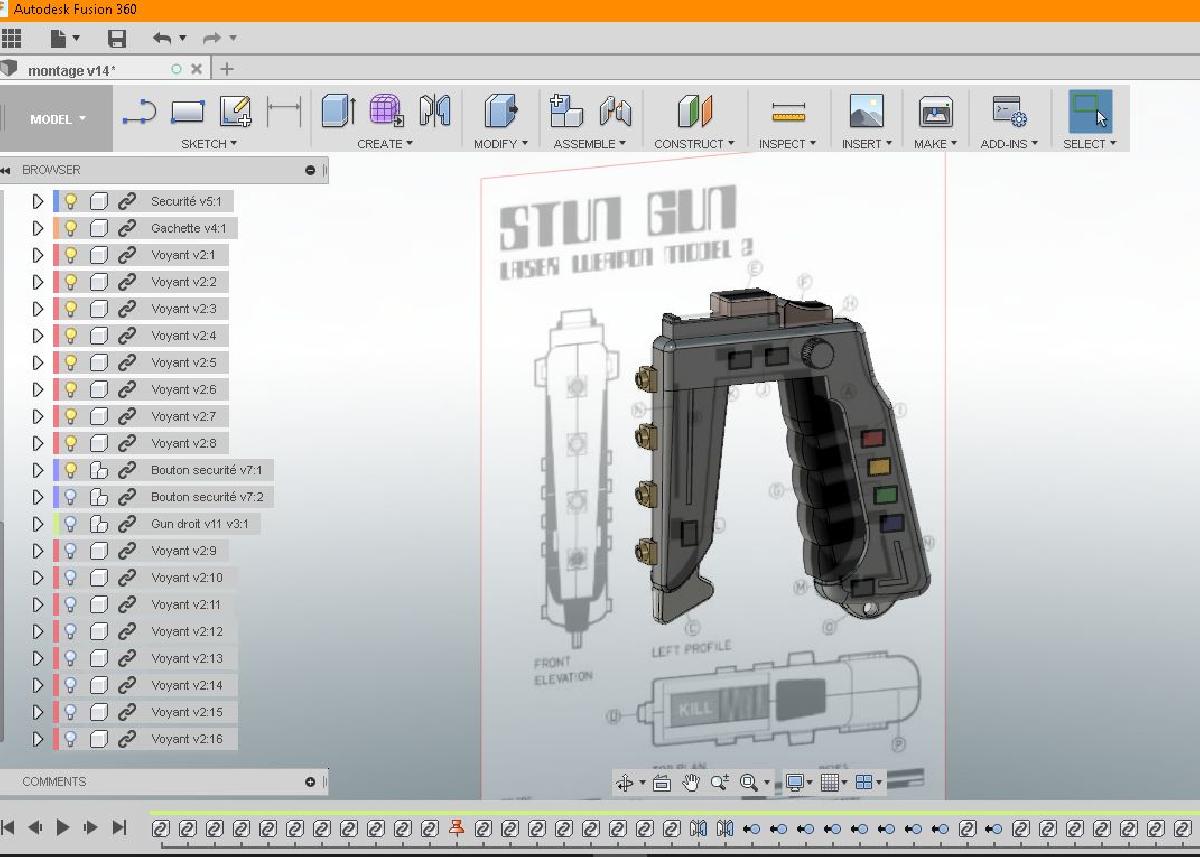Viewport: 1200px width, 857px height.
Task: Save the design with the disk icon
Action: [x=117, y=39]
